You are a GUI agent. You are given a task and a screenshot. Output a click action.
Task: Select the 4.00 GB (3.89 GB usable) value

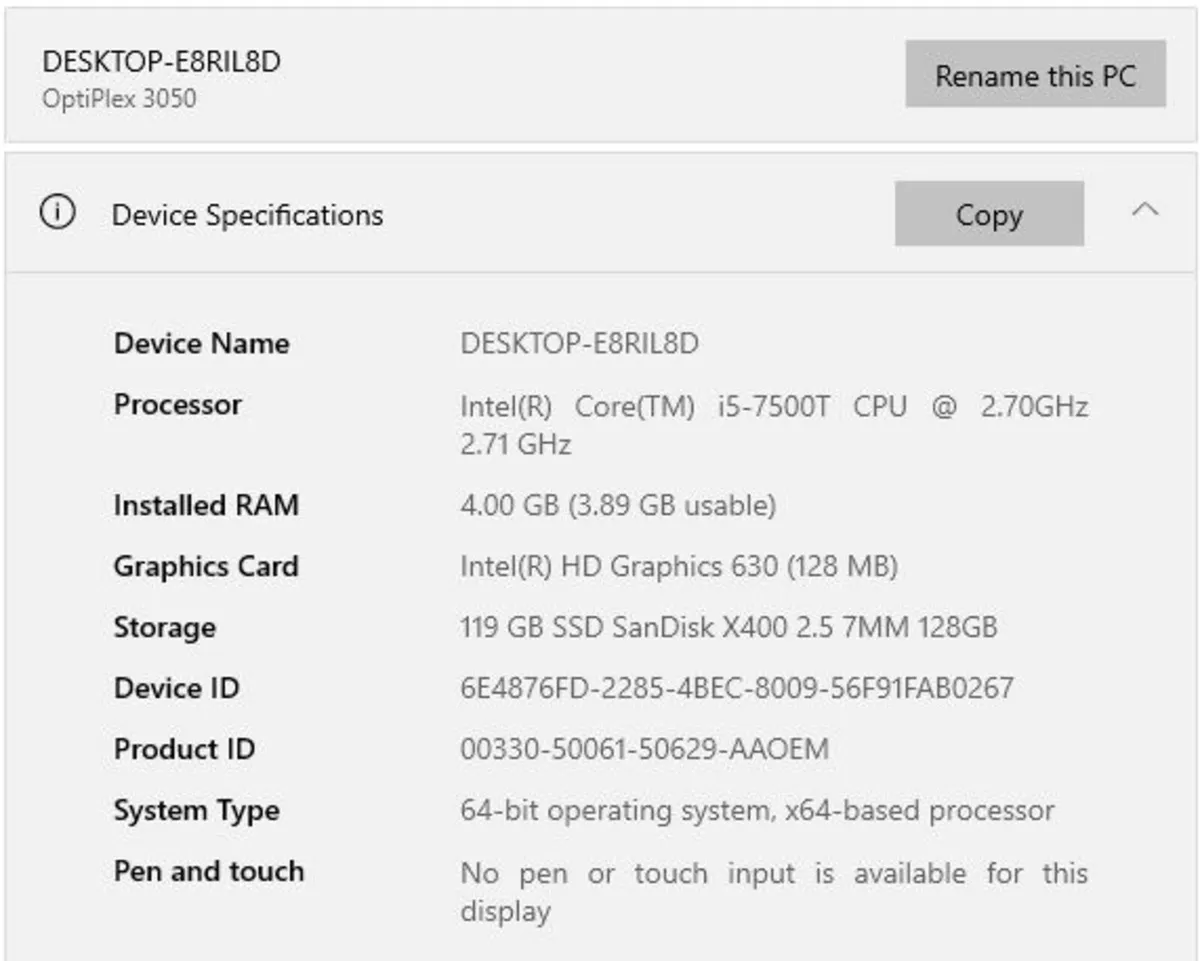618,506
